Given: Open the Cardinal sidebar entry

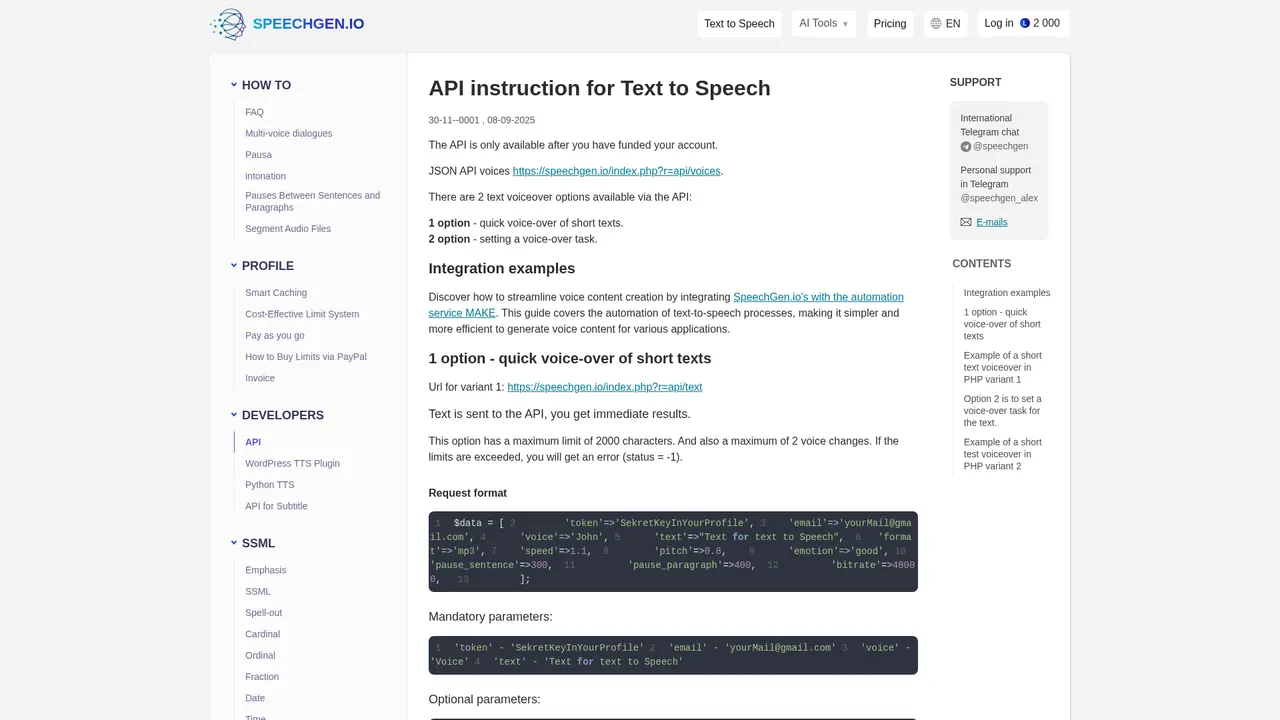Looking at the screenshot, I should [x=263, y=634].
